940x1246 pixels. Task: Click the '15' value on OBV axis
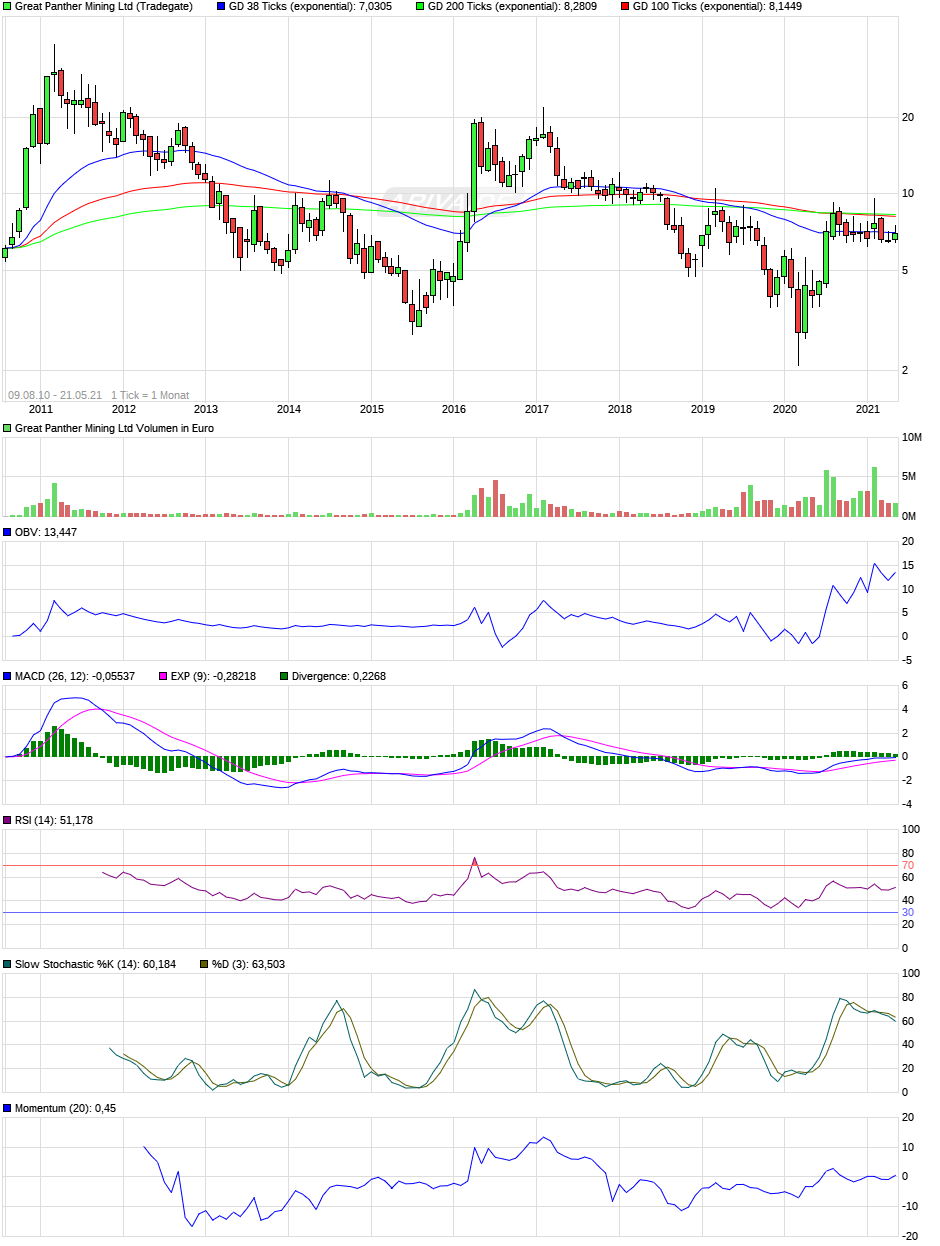pyautogui.click(x=908, y=565)
